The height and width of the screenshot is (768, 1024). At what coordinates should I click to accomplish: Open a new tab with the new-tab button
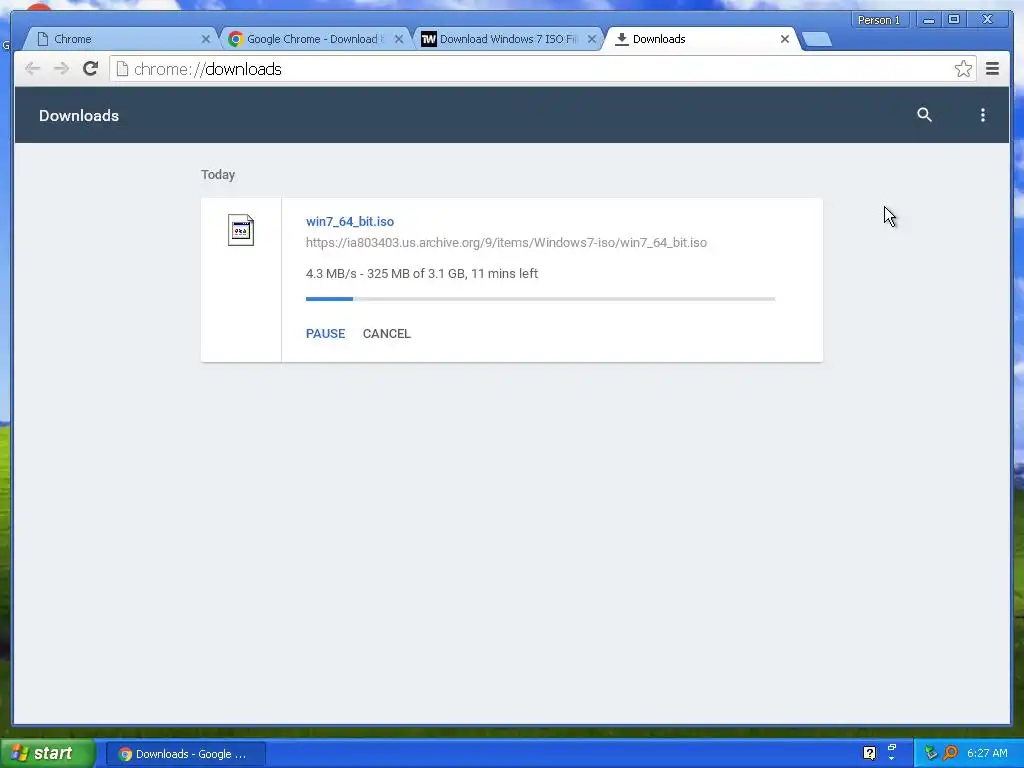816,40
